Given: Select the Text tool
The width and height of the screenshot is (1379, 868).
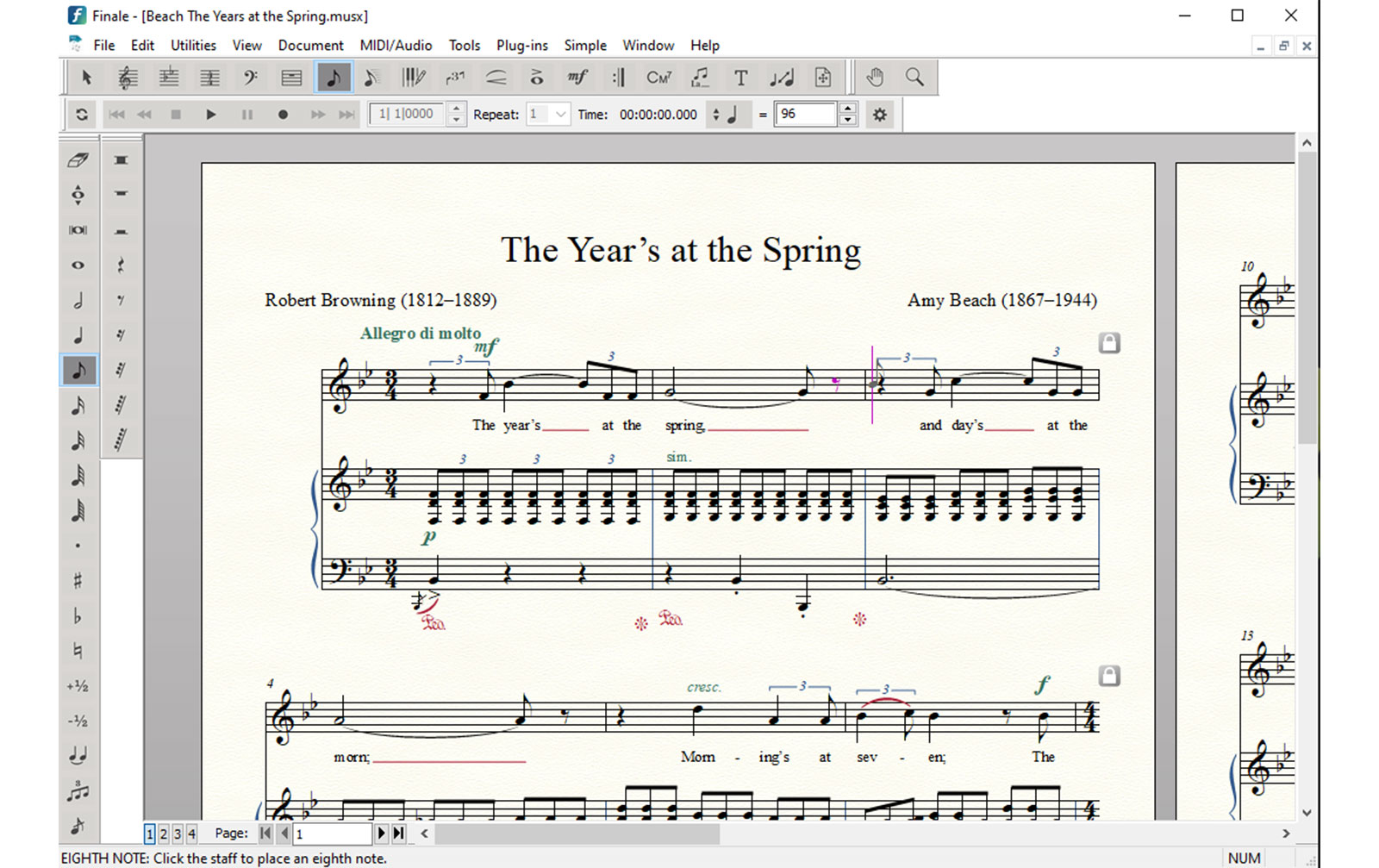Looking at the screenshot, I should tap(740, 78).
